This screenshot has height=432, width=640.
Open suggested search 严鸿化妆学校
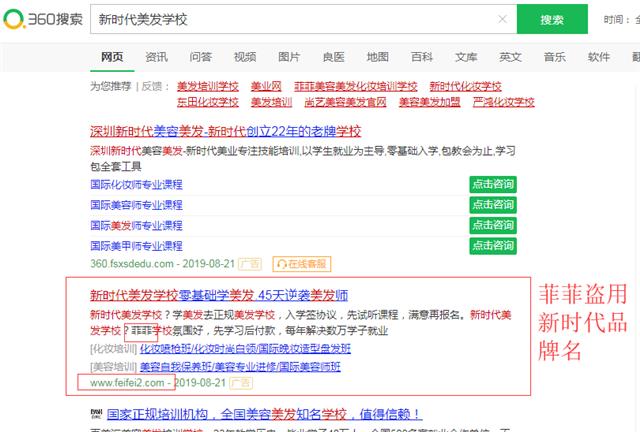pyautogui.click(x=503, y=102)
